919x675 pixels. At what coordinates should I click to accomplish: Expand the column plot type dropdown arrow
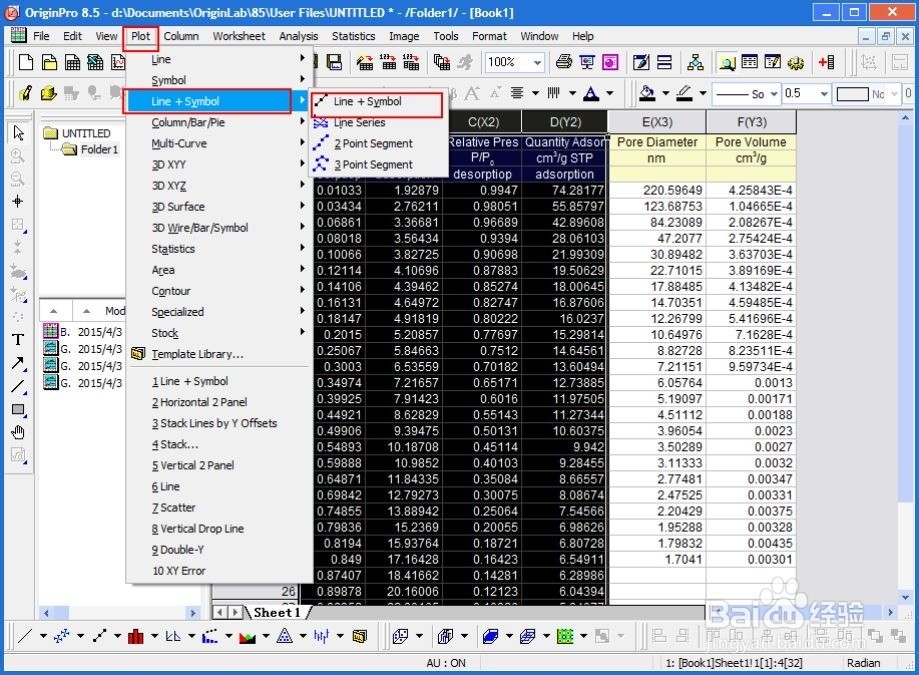point(154,636)
